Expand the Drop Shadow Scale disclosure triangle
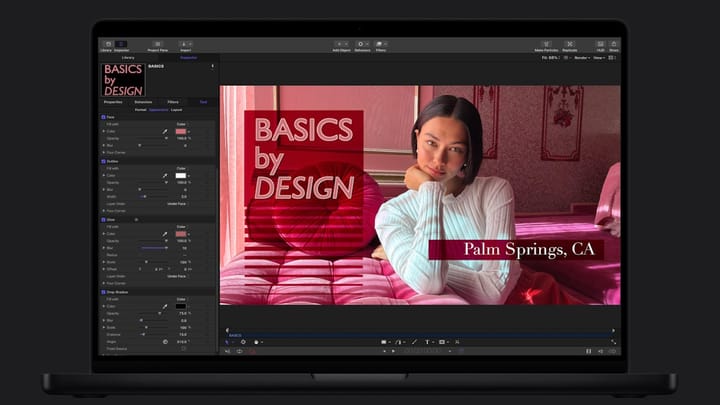 pos(104,327)
